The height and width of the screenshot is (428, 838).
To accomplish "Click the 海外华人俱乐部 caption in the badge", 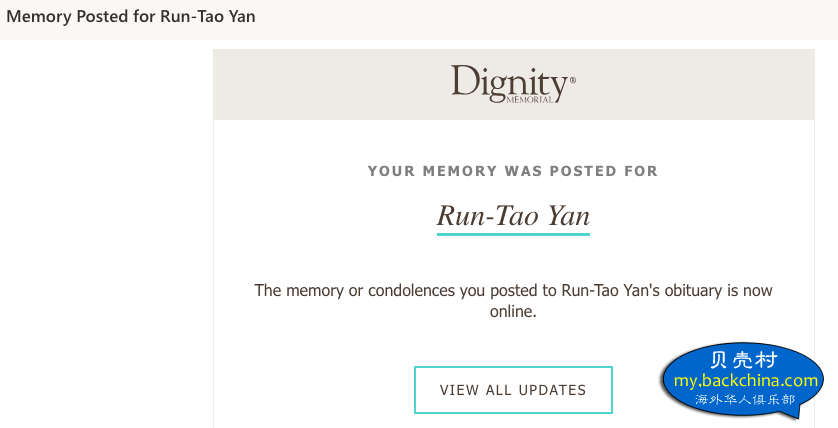I will pyautogui.click(x=744, y=400).
